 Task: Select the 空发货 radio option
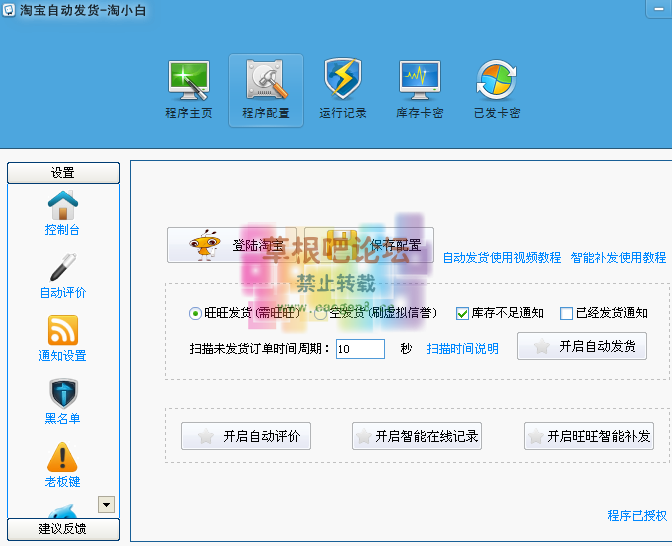(x=321, y=313)
